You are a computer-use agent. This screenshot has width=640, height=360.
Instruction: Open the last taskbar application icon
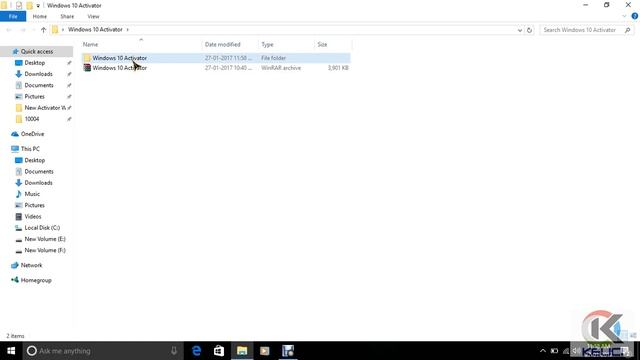(x=288, y=351)
